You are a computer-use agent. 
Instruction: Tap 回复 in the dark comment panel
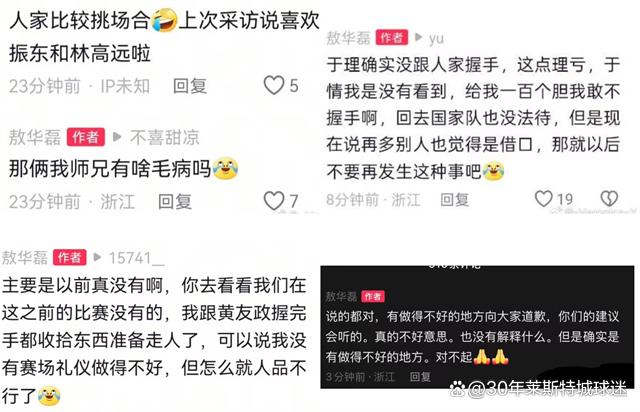(x=420, y=376)
